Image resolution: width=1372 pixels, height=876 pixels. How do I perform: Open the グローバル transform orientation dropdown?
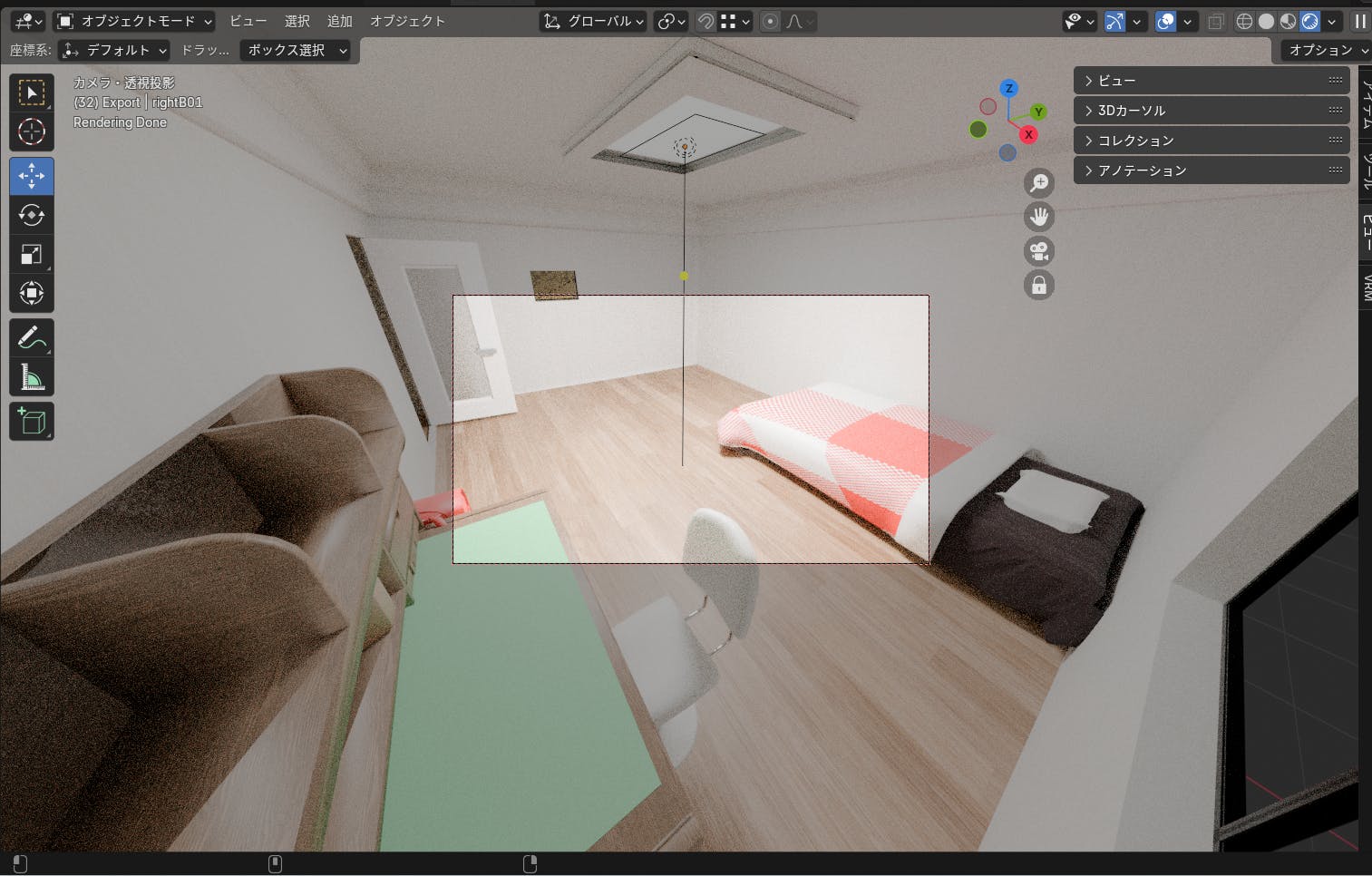pos(594,21)
